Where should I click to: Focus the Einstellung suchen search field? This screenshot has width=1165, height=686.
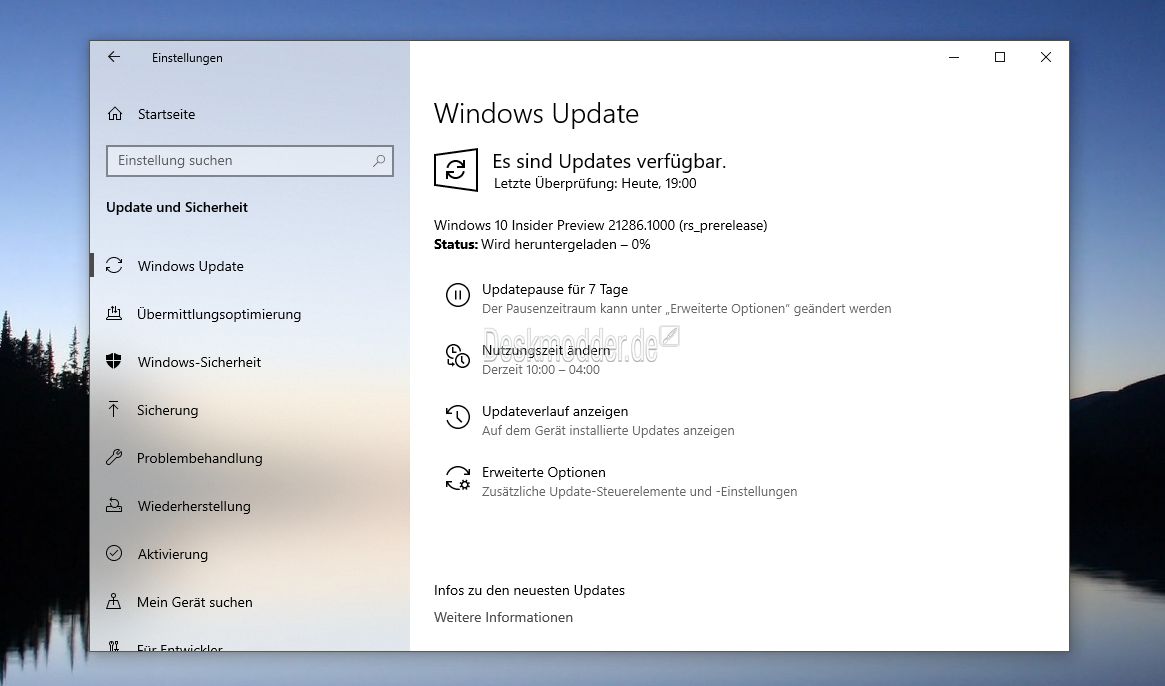250,161
